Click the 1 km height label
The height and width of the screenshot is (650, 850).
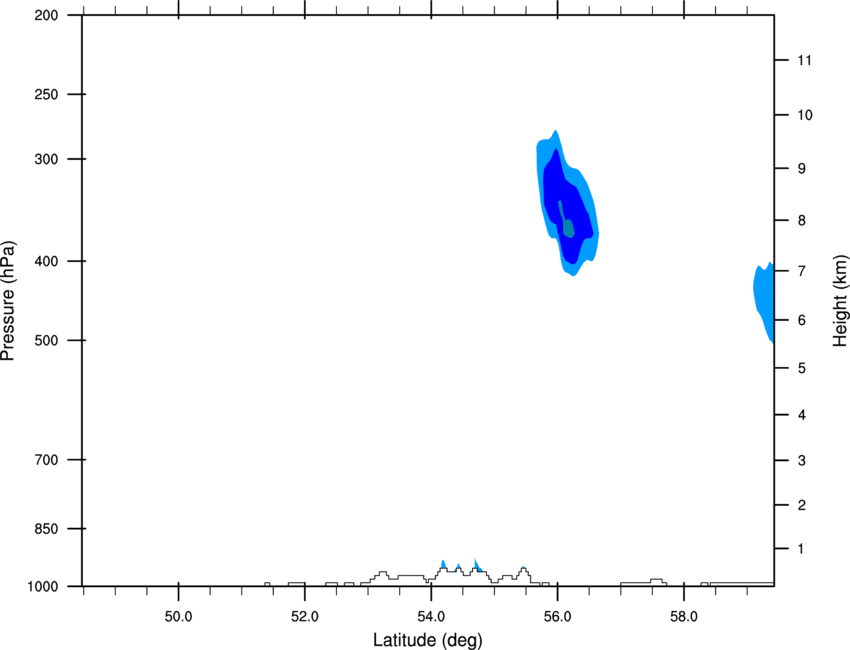pos(802,549)
